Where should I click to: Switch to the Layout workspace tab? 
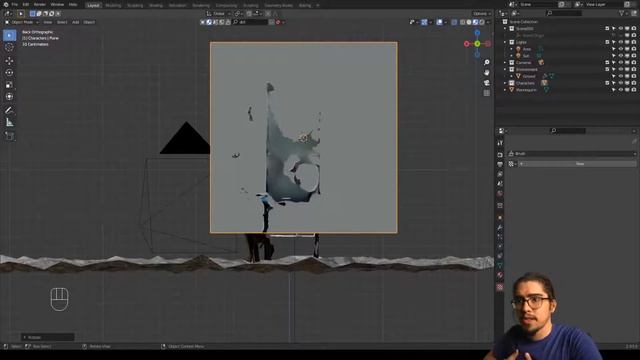93,5
